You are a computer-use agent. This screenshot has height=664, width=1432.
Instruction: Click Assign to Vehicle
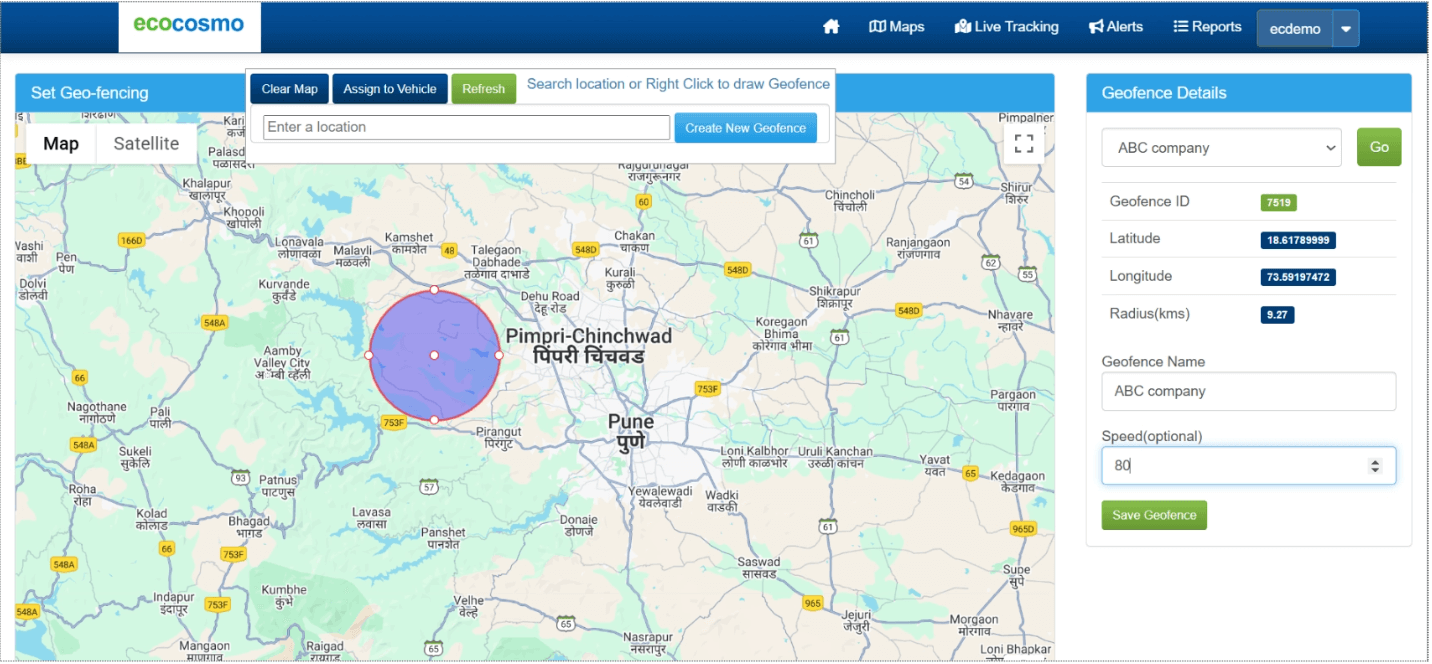(389, 88)
